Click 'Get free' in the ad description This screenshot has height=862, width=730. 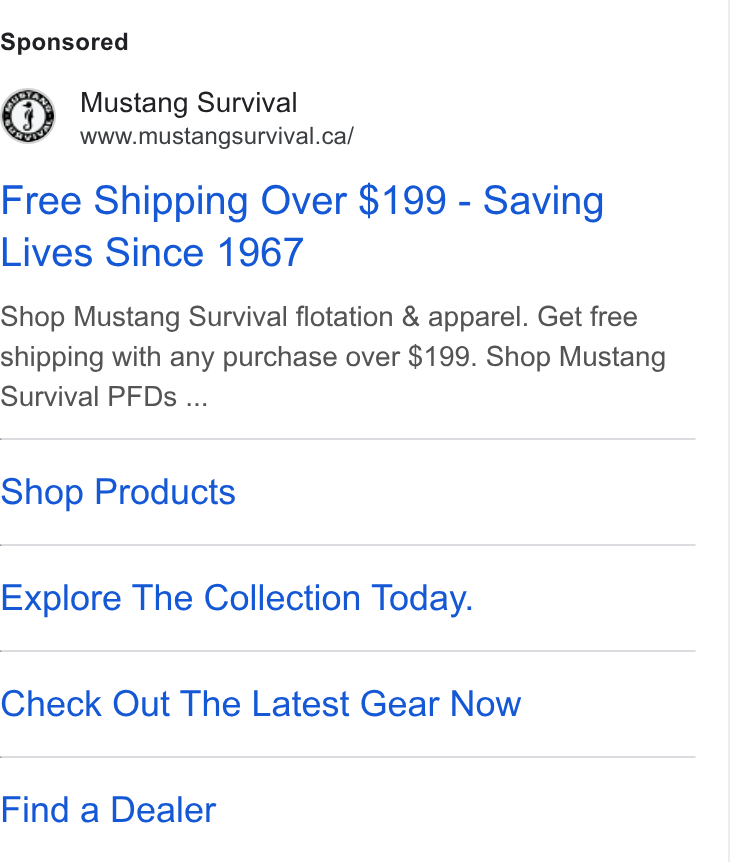click(x=587, y=317)
